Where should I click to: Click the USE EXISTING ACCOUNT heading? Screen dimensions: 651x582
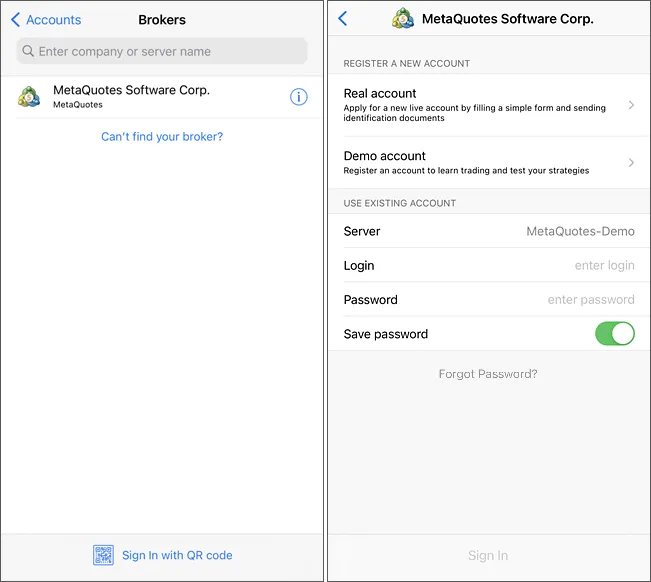click(399, 203)
